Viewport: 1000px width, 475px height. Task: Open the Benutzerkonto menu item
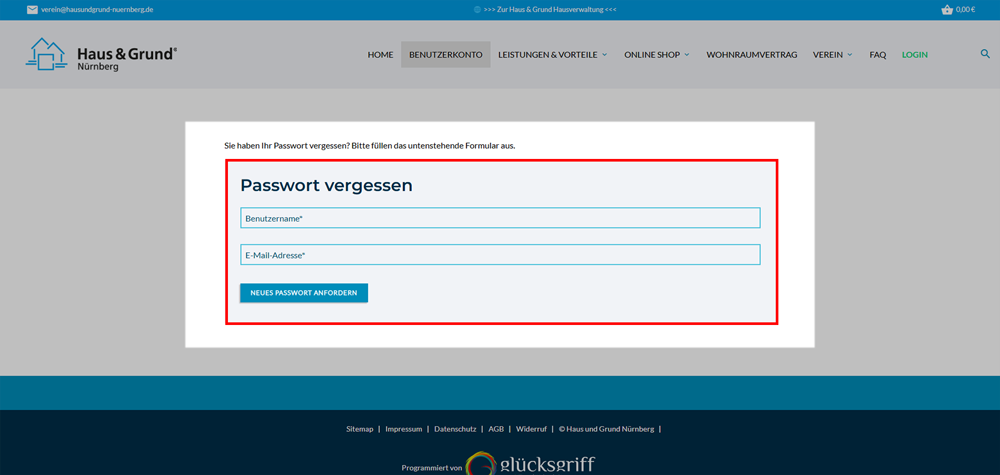click(445, 55)
